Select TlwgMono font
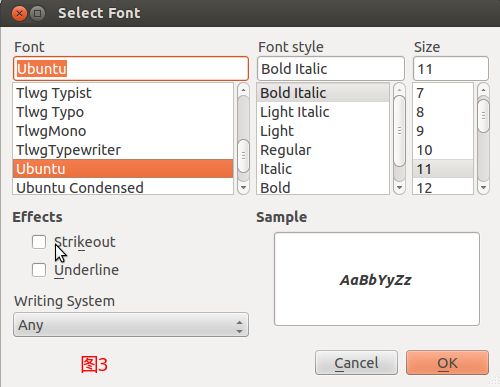500x387 pixels. click(x=123, y=131)
